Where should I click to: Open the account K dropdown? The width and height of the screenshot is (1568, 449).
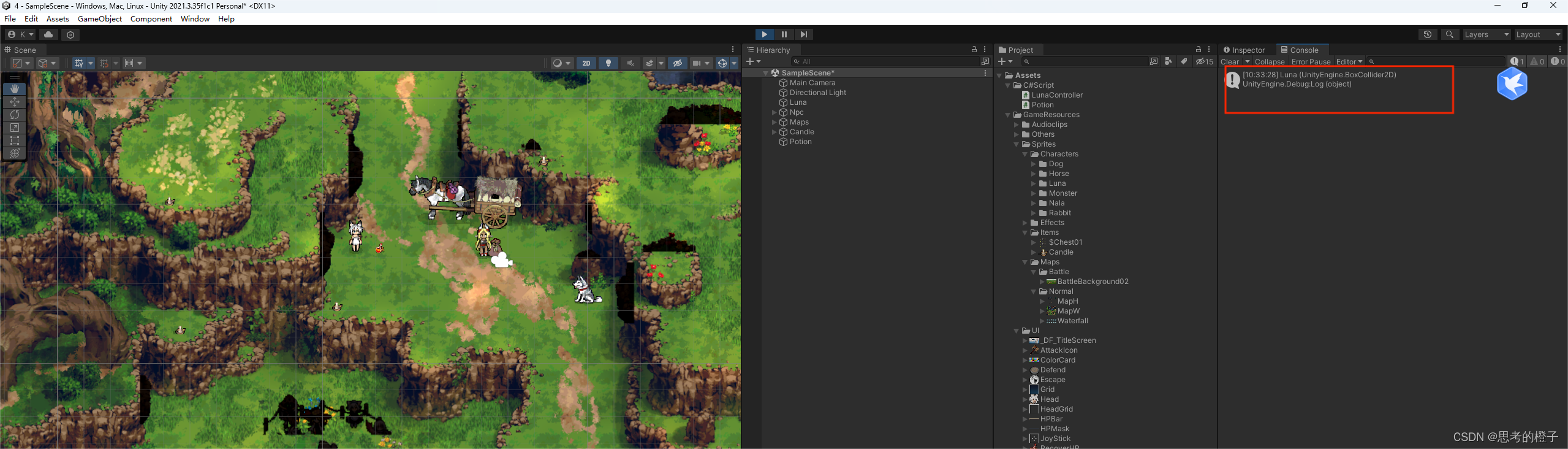20,34
